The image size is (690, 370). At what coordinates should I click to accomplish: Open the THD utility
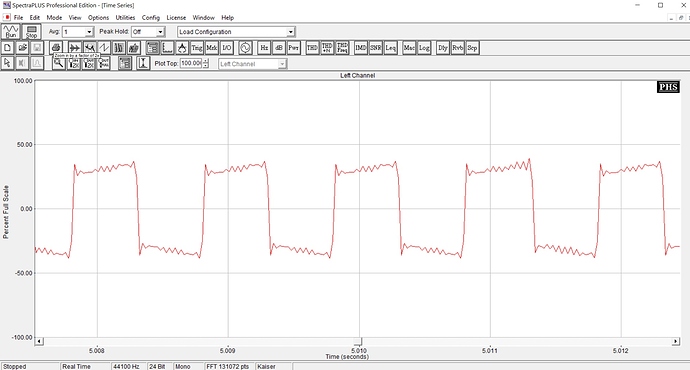312,48
